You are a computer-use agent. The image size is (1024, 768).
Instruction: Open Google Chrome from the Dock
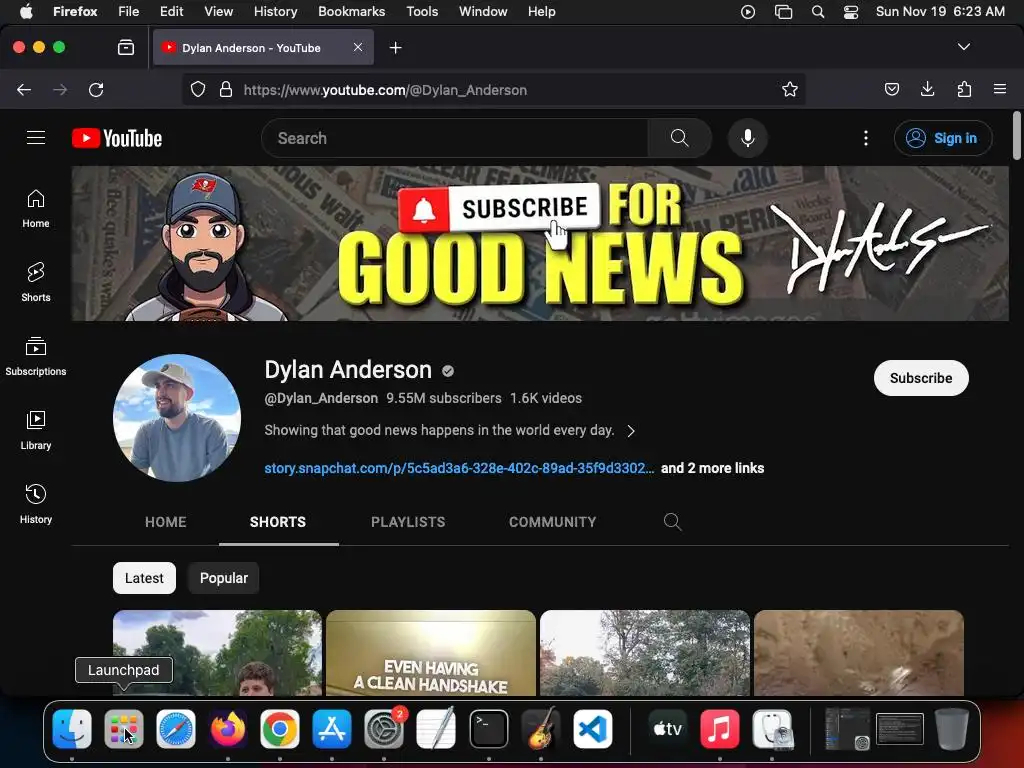(280, 729)
